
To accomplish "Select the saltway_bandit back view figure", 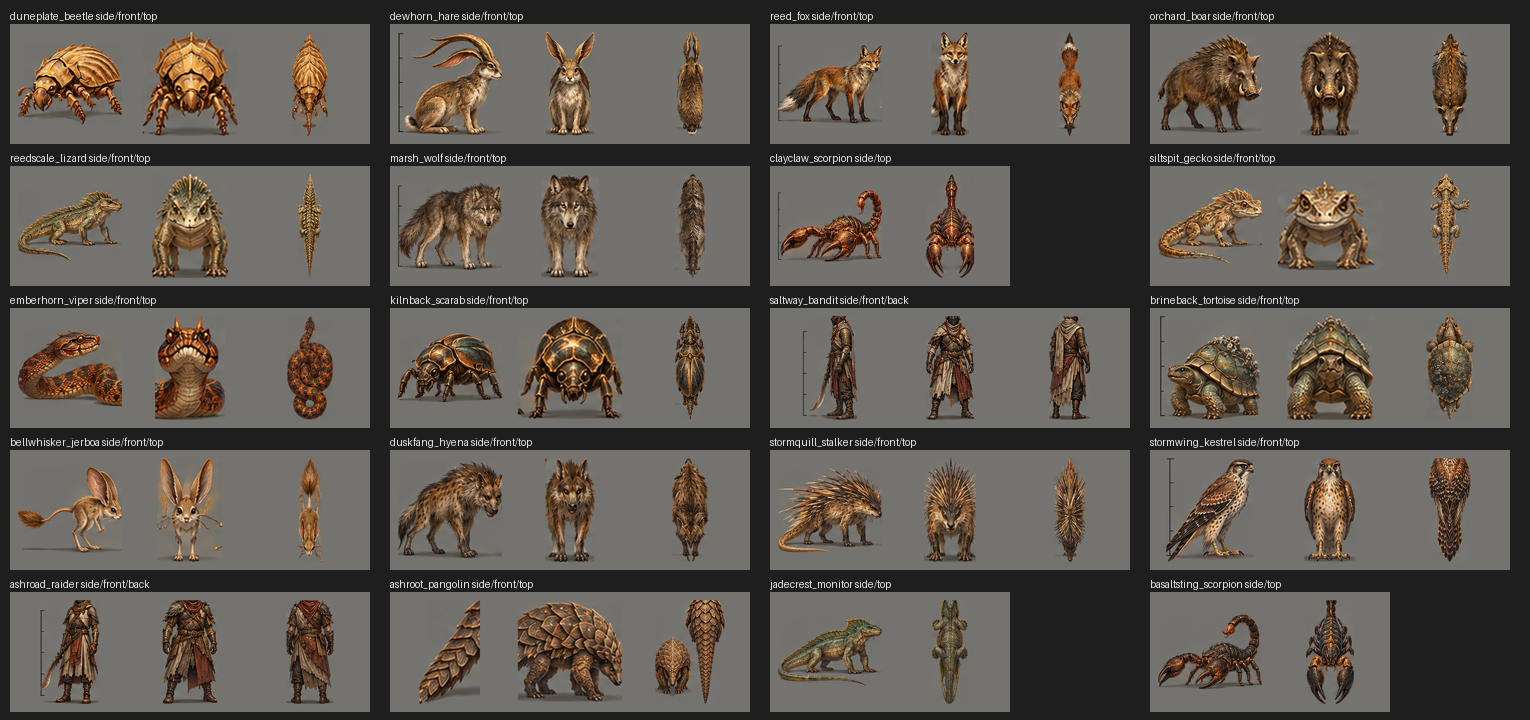I will pos(1070,368).
